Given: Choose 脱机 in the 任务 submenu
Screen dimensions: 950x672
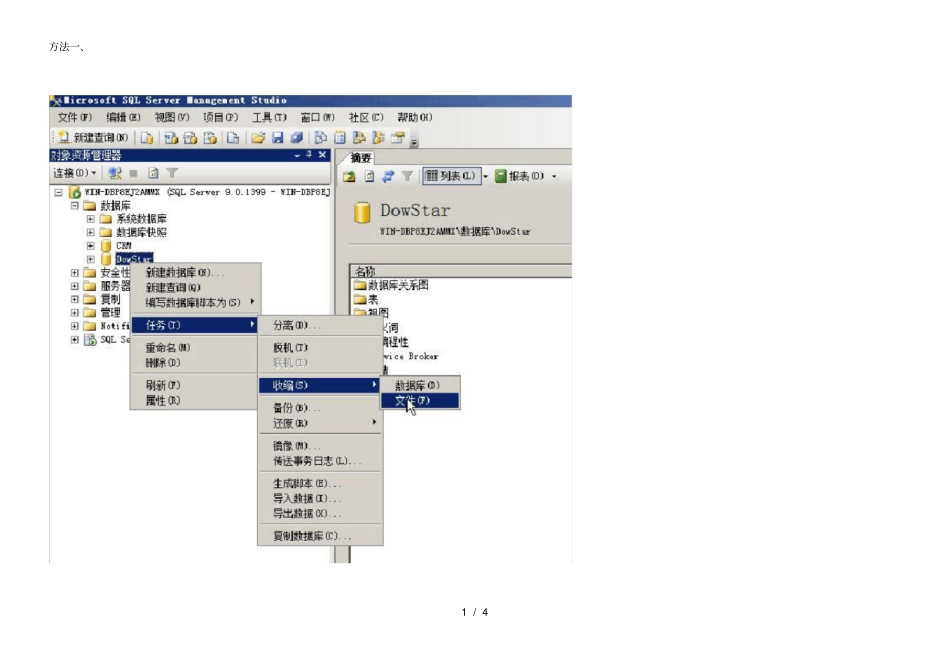Looking at the screenshot, I should coord(320,348).
